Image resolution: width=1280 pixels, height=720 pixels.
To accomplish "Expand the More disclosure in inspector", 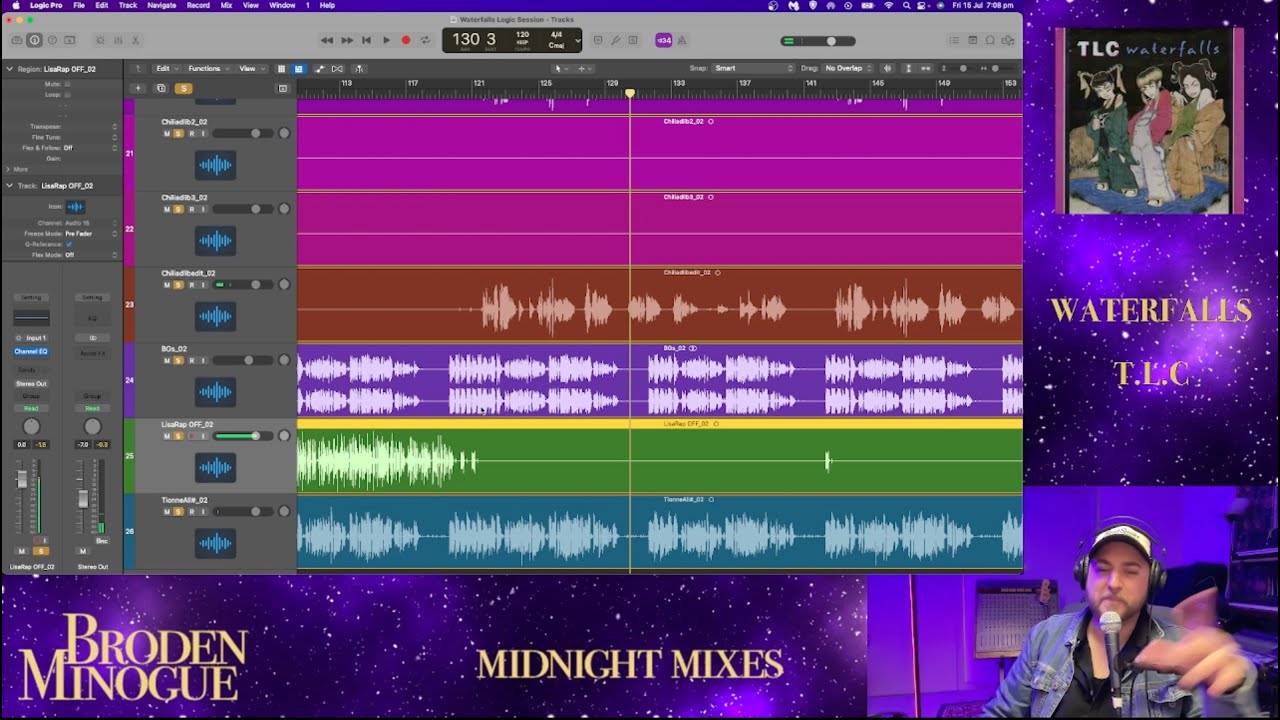I will 10,169.
